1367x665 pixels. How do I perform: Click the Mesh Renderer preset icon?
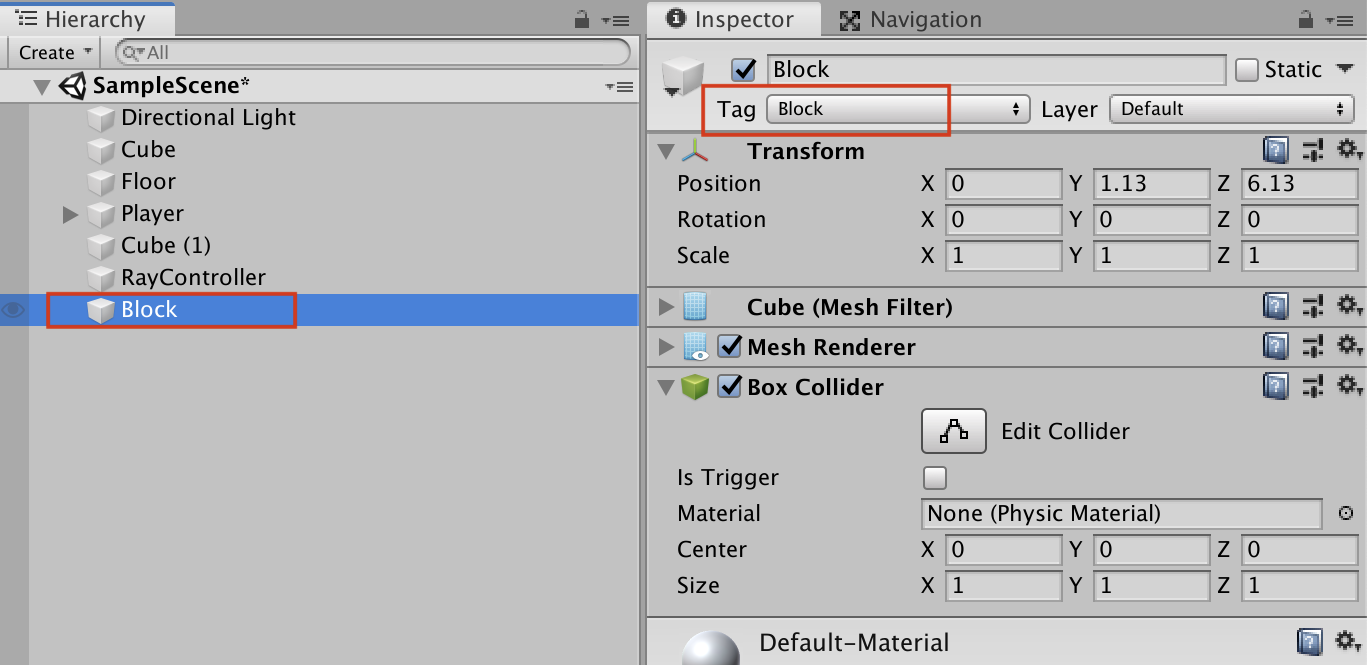pos(1312,347)
